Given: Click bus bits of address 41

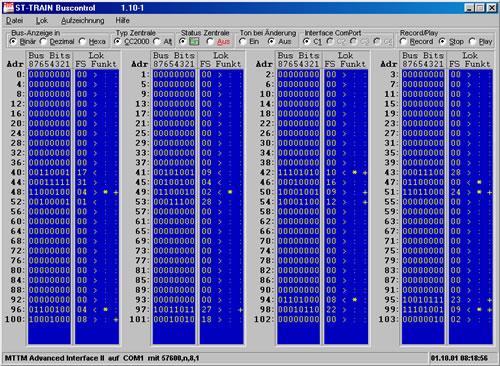Looking at the screenshot, I should pos(174,172).
